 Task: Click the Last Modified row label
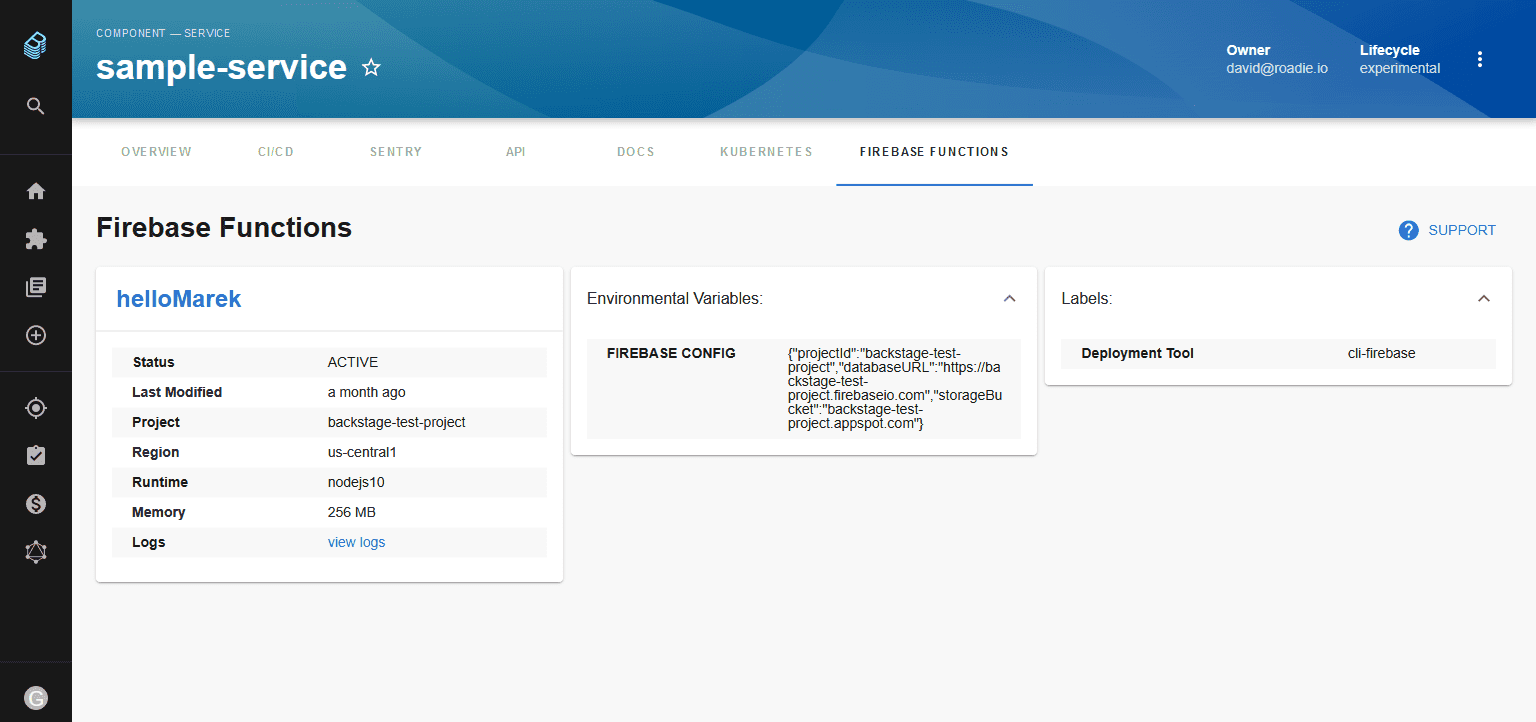pyautogui.click(x=177, y=392)
